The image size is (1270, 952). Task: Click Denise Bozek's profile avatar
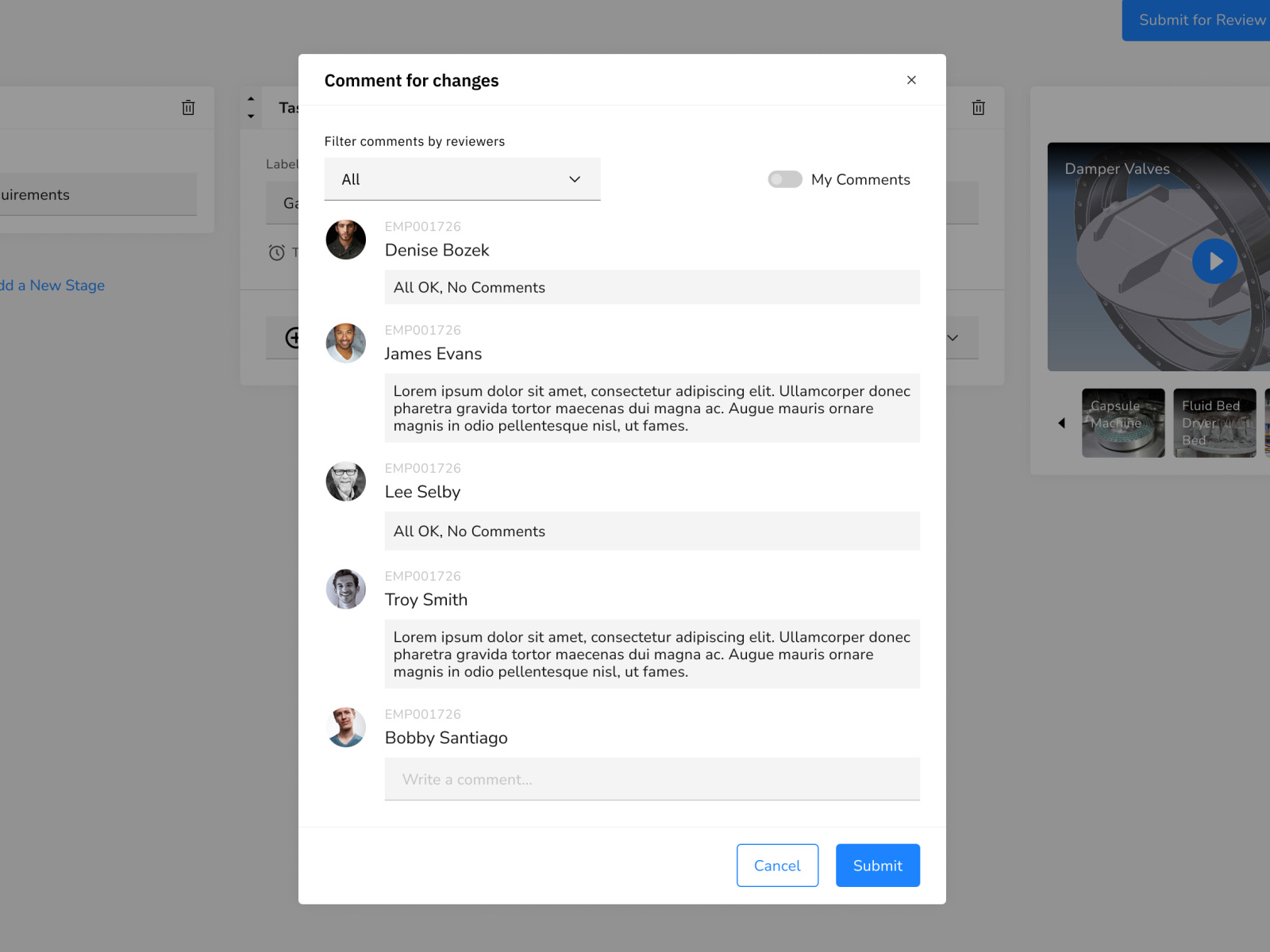tap(345, 240)
